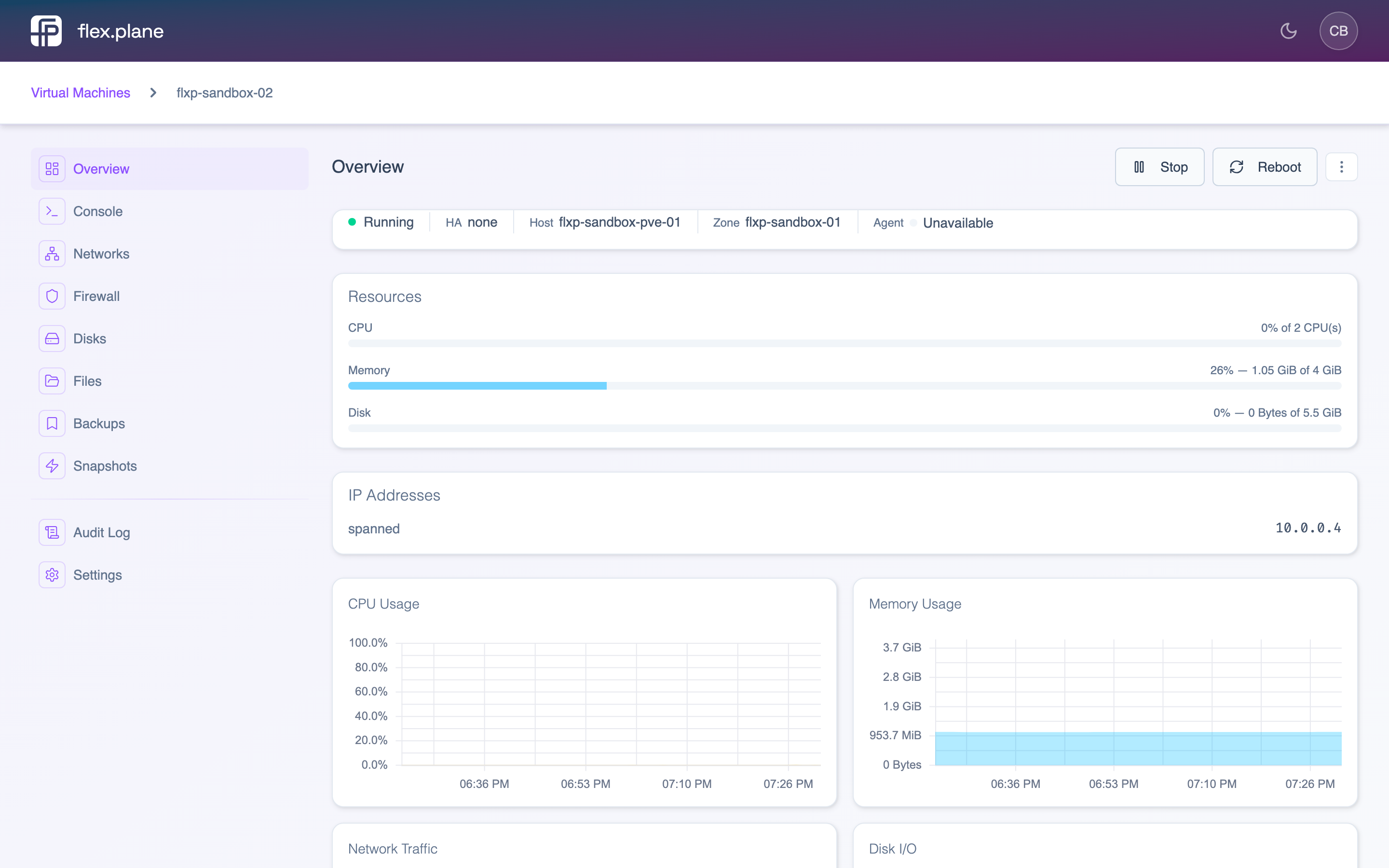Screen dimensions: 1389x868
Task: Click the 0% of 2 CPU(s) value
Action: tap(1301, 328)
